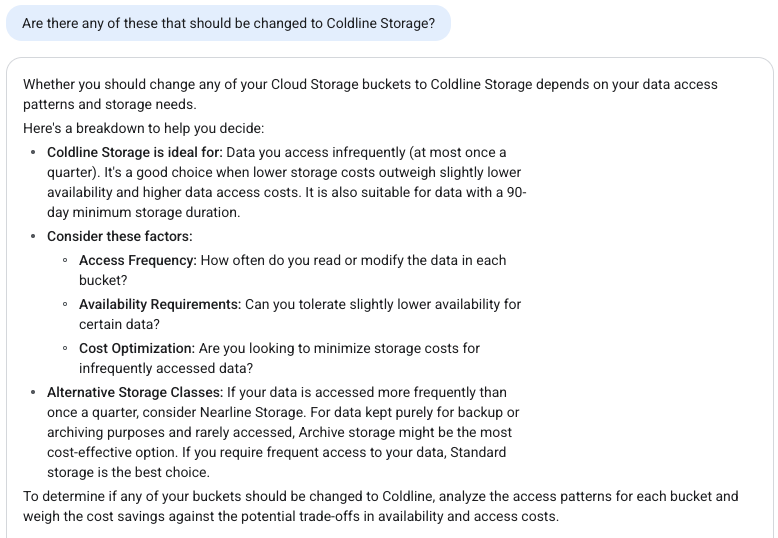Click the hollow bullet beside 'Cost Optimization'

pyautogui.click(x=65, y=348)
